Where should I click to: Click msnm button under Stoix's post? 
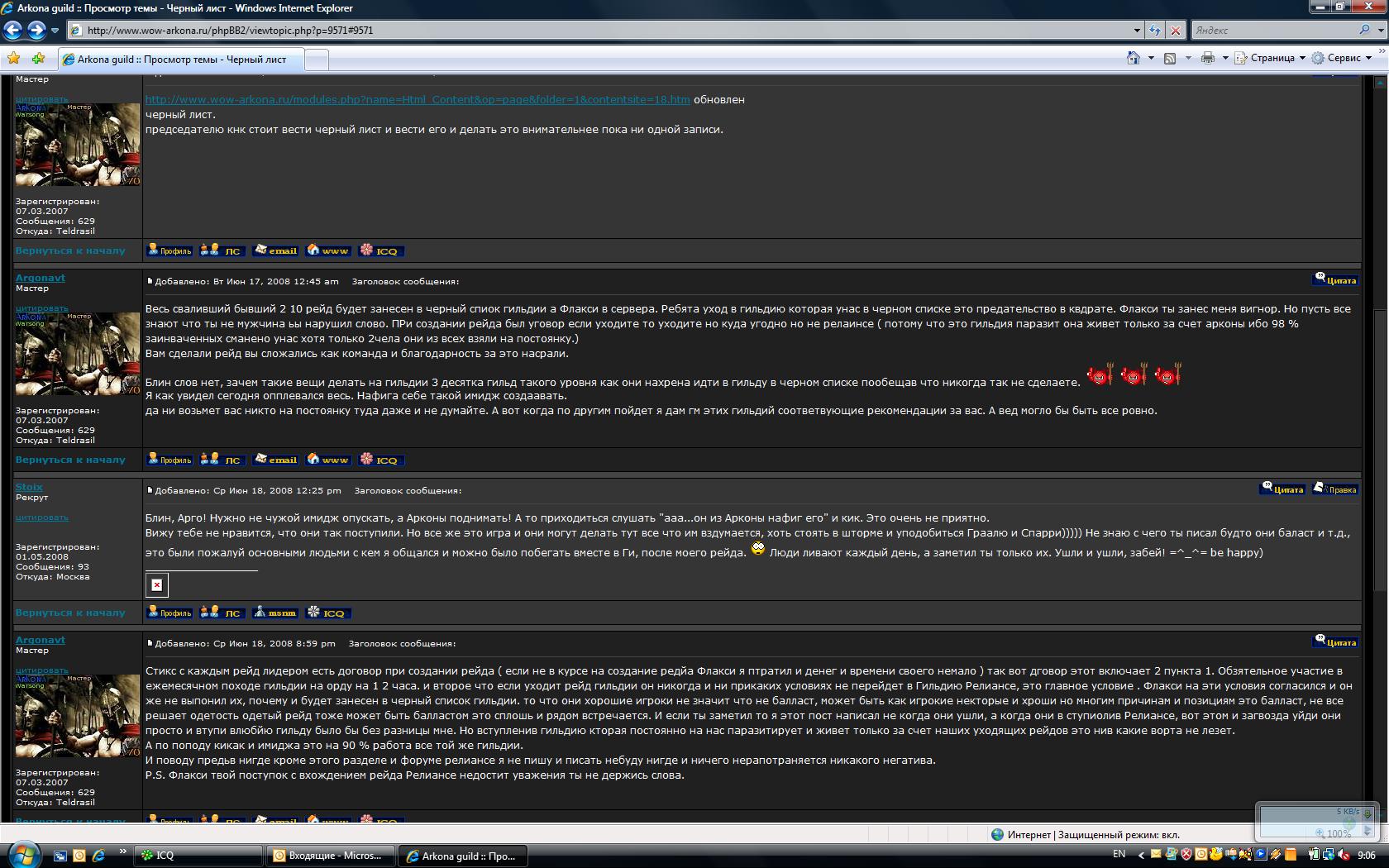[275, 612]
